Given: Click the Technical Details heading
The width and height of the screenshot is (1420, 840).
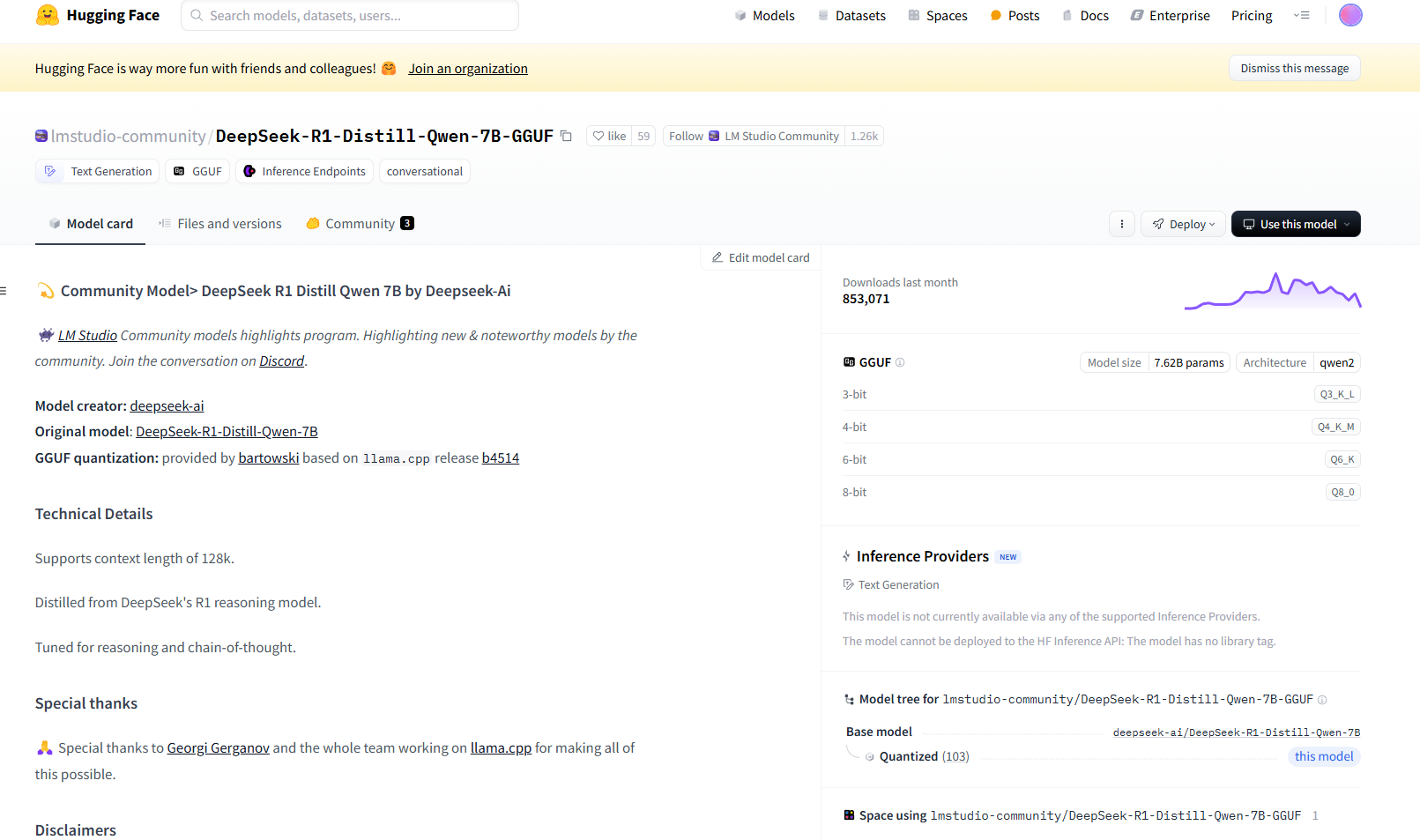Looking at the screenshot, I should 94,514.
